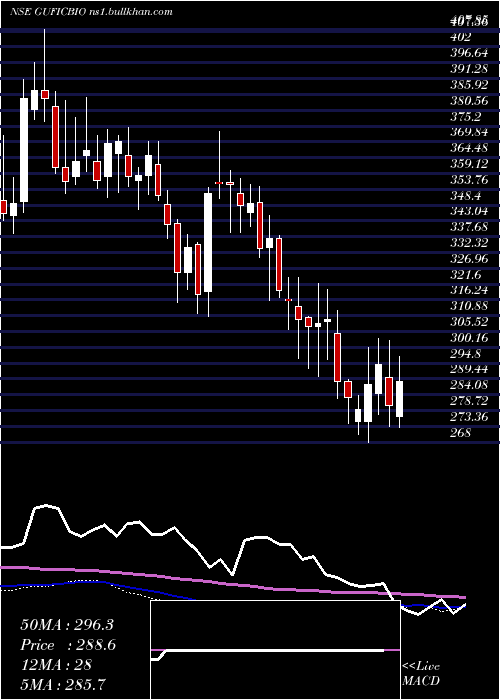Click the 343.04 price axis label

pyautogui.click(x=469, y=212)
